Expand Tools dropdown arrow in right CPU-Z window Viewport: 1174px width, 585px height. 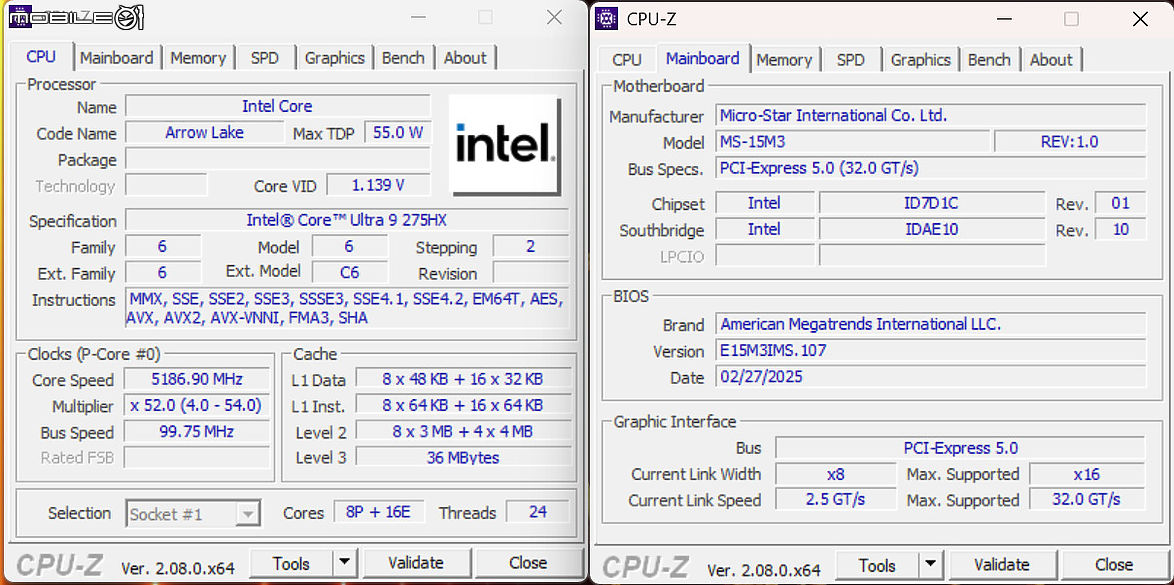930,564
